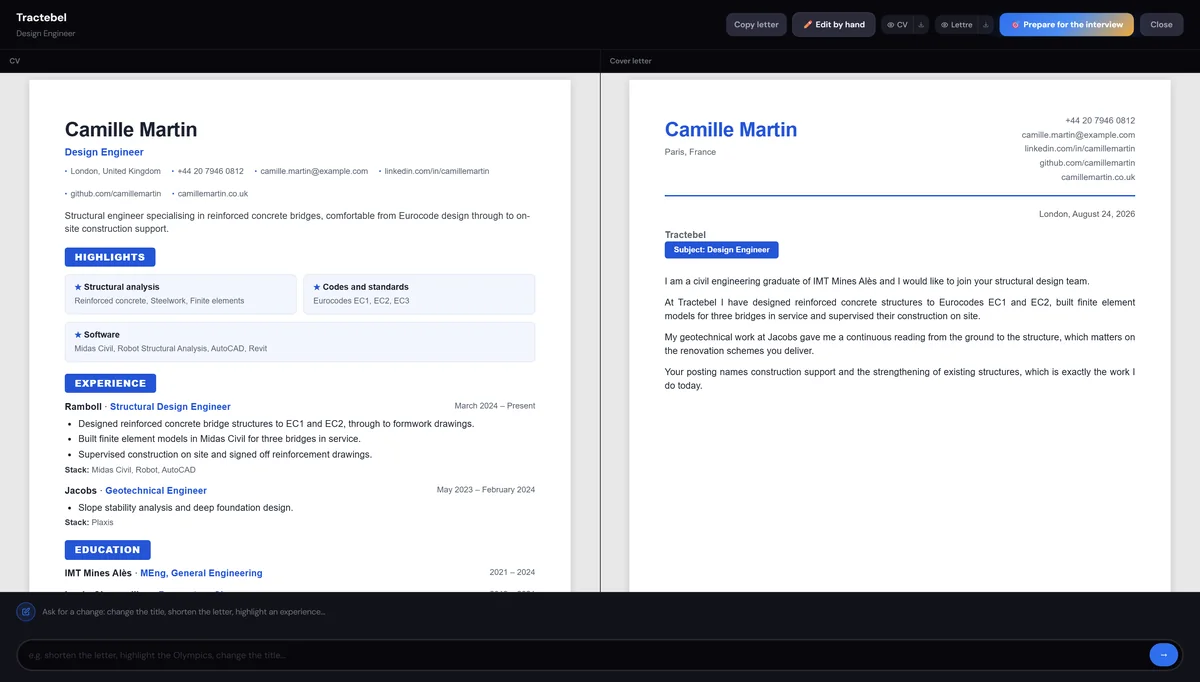The height and width of the screenshot is (682, 1200).
Task: Close the document preview
Action: tap(1161, 25)
